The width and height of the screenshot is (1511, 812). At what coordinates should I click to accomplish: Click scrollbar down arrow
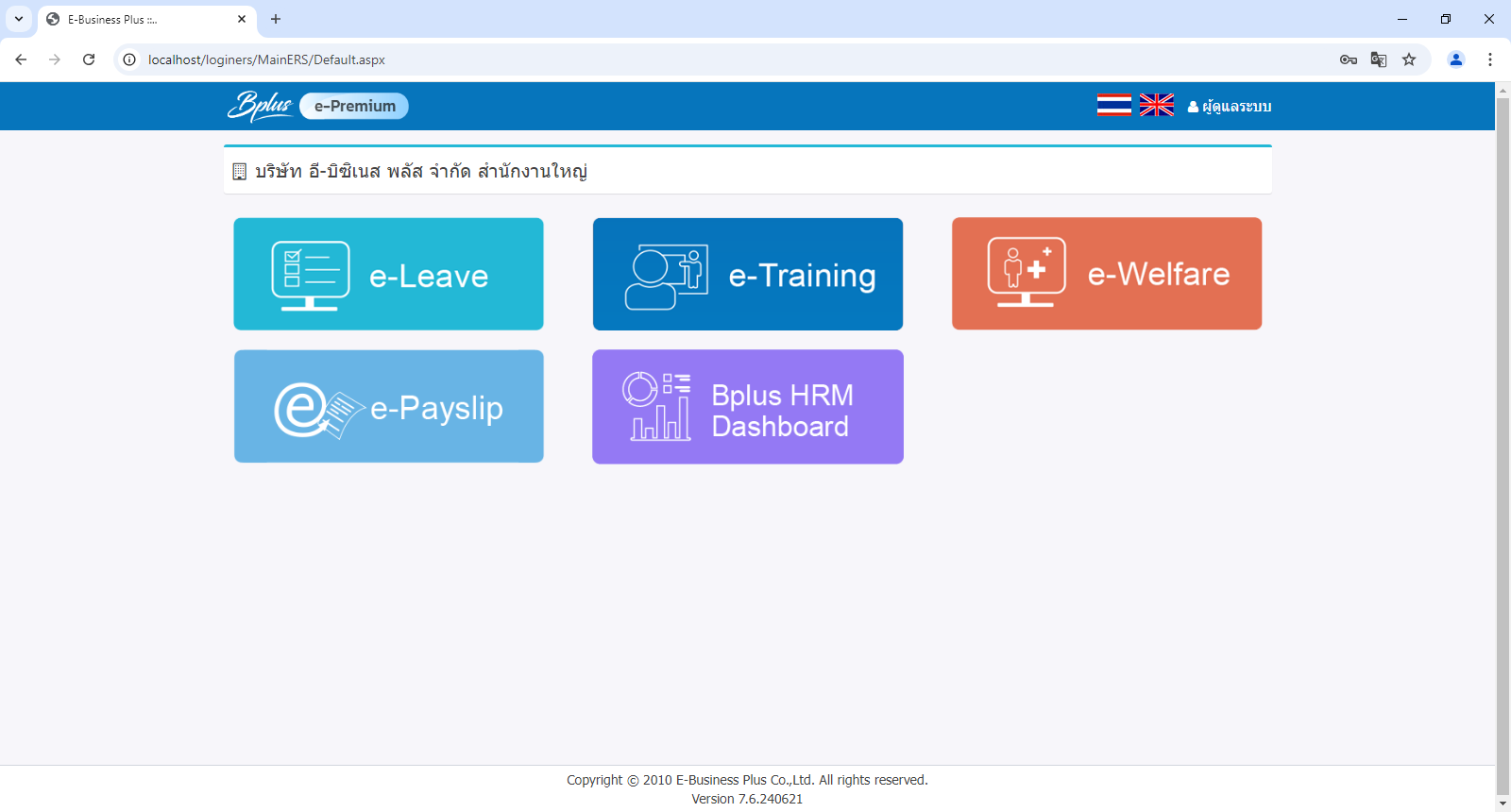click(x=1503, y=804)
